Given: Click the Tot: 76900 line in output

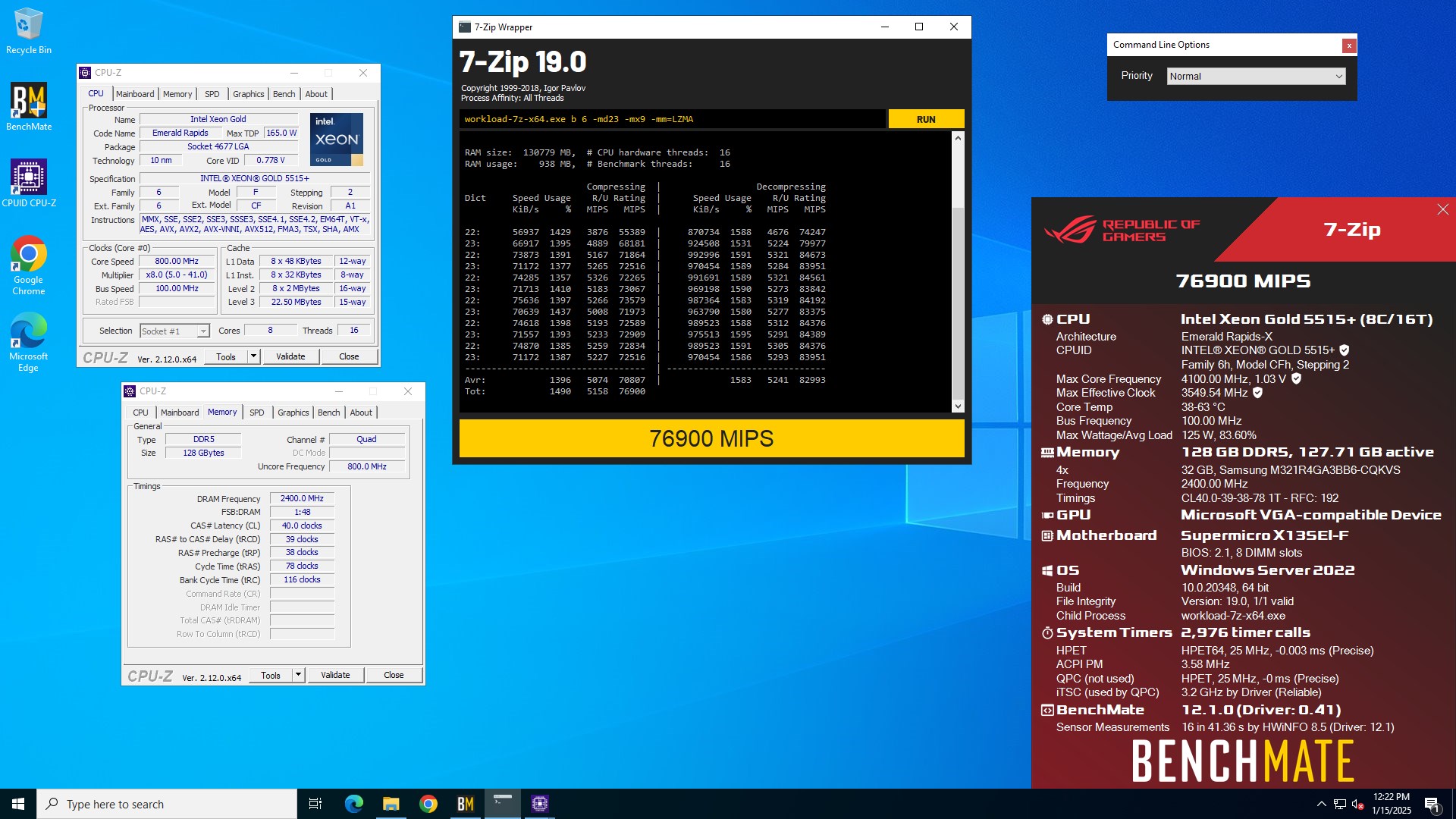Looking at the screenshot, I should [555, 391].
